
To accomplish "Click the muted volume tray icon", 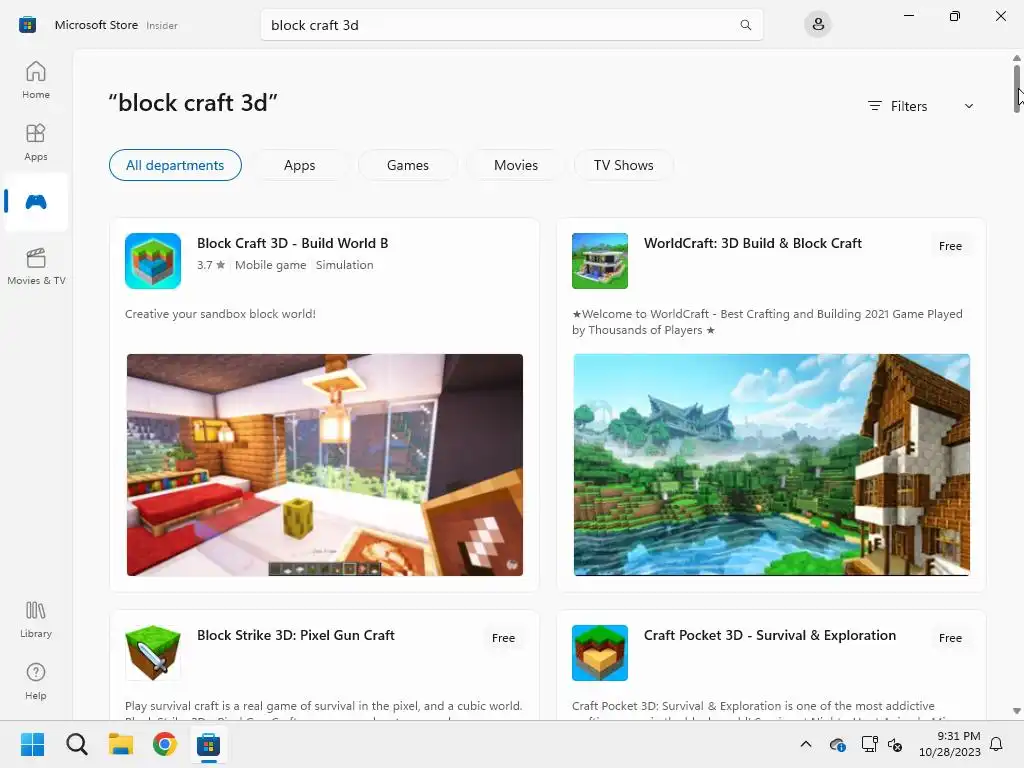I will [895, 744].
